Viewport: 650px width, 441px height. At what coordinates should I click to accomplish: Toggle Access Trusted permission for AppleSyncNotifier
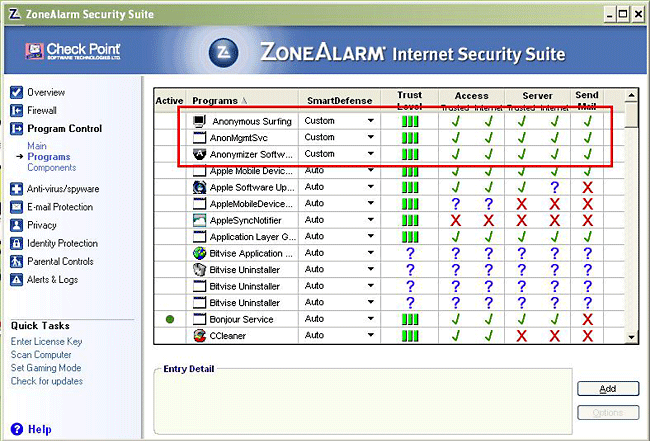pyautogui.click(x=456, y=220)
